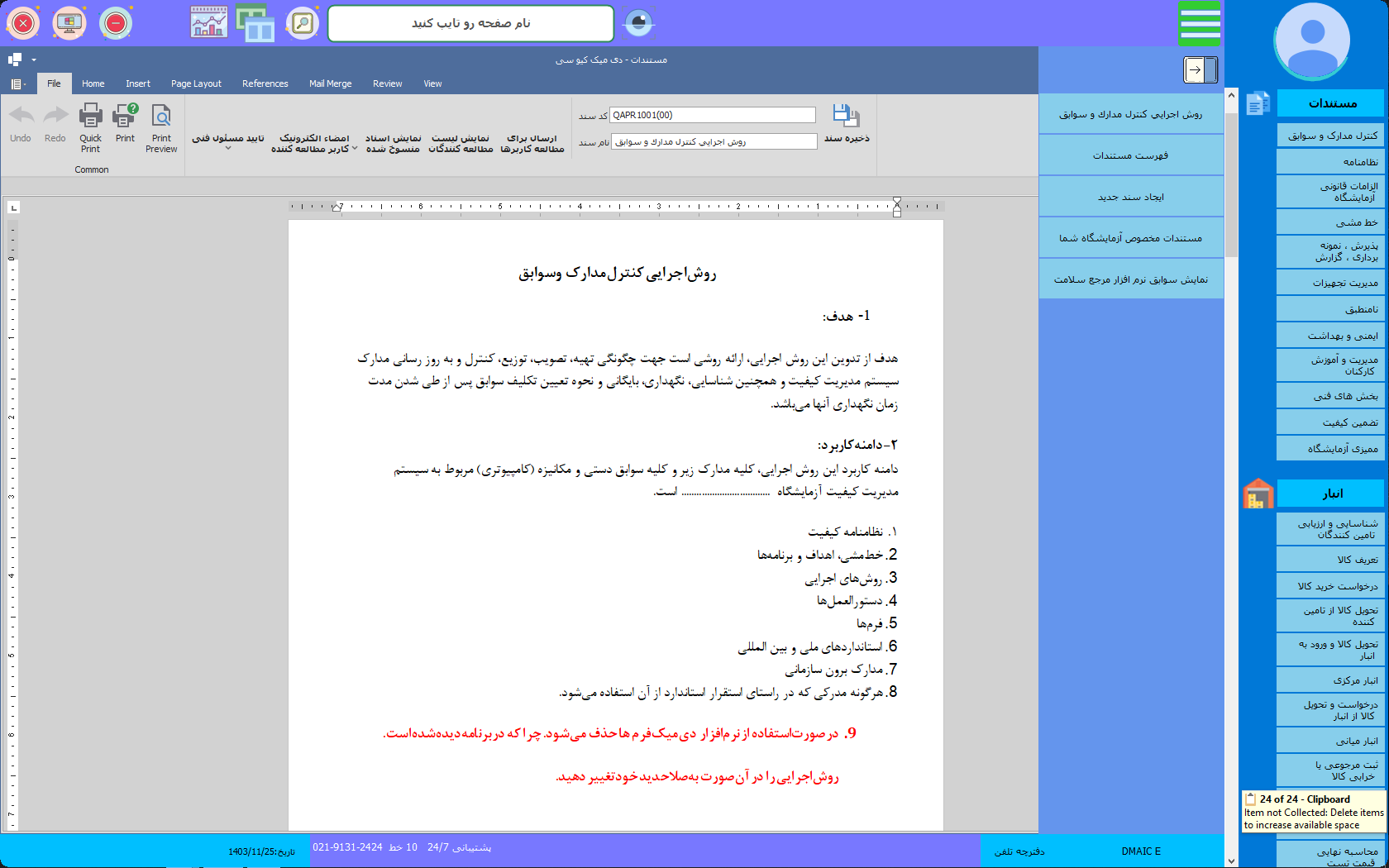This screenshot has height=868, width=1389.
Task: Open the quick access toolbar dropdown arrow
Action: [34, 60]
